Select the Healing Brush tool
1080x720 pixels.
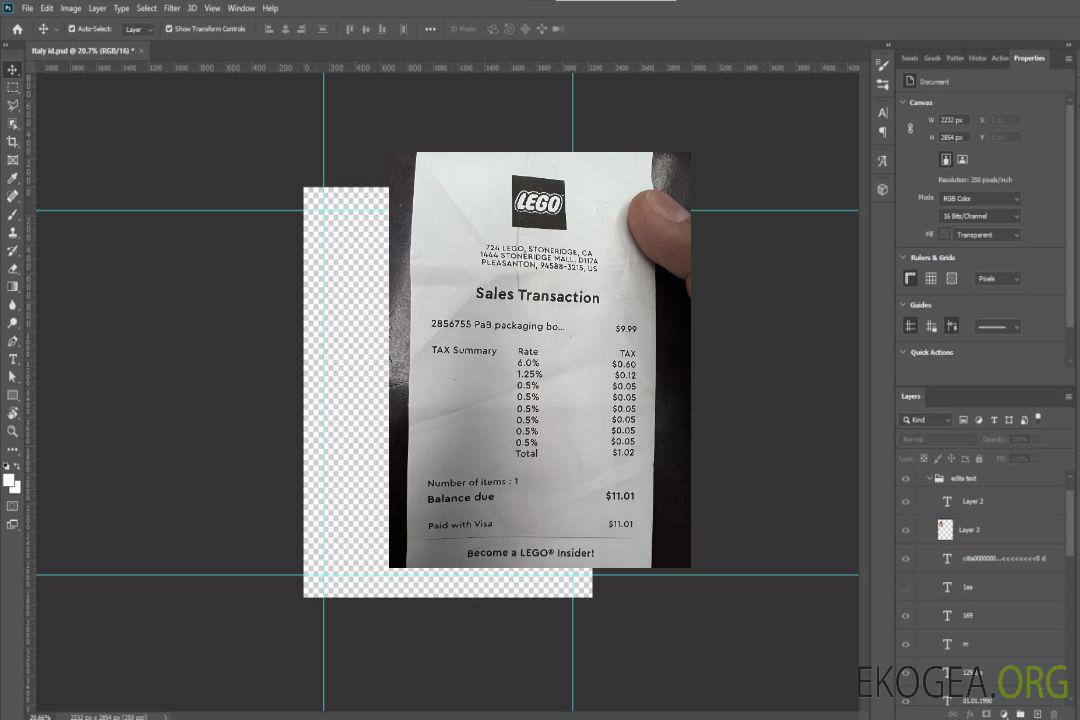pos(12,196)
